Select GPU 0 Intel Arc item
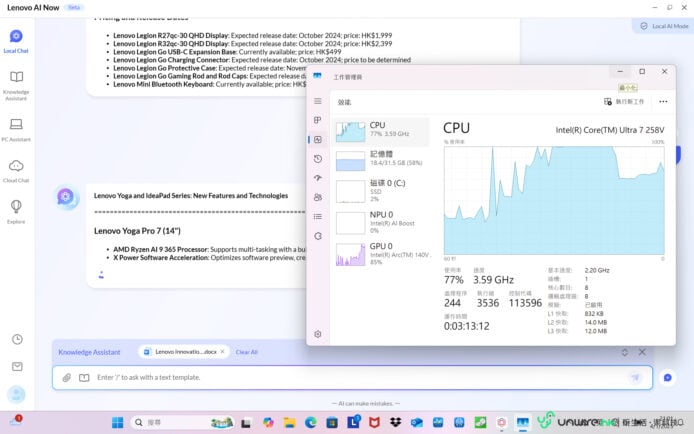Viewport: 694px width, 434px height. [381, 254]
